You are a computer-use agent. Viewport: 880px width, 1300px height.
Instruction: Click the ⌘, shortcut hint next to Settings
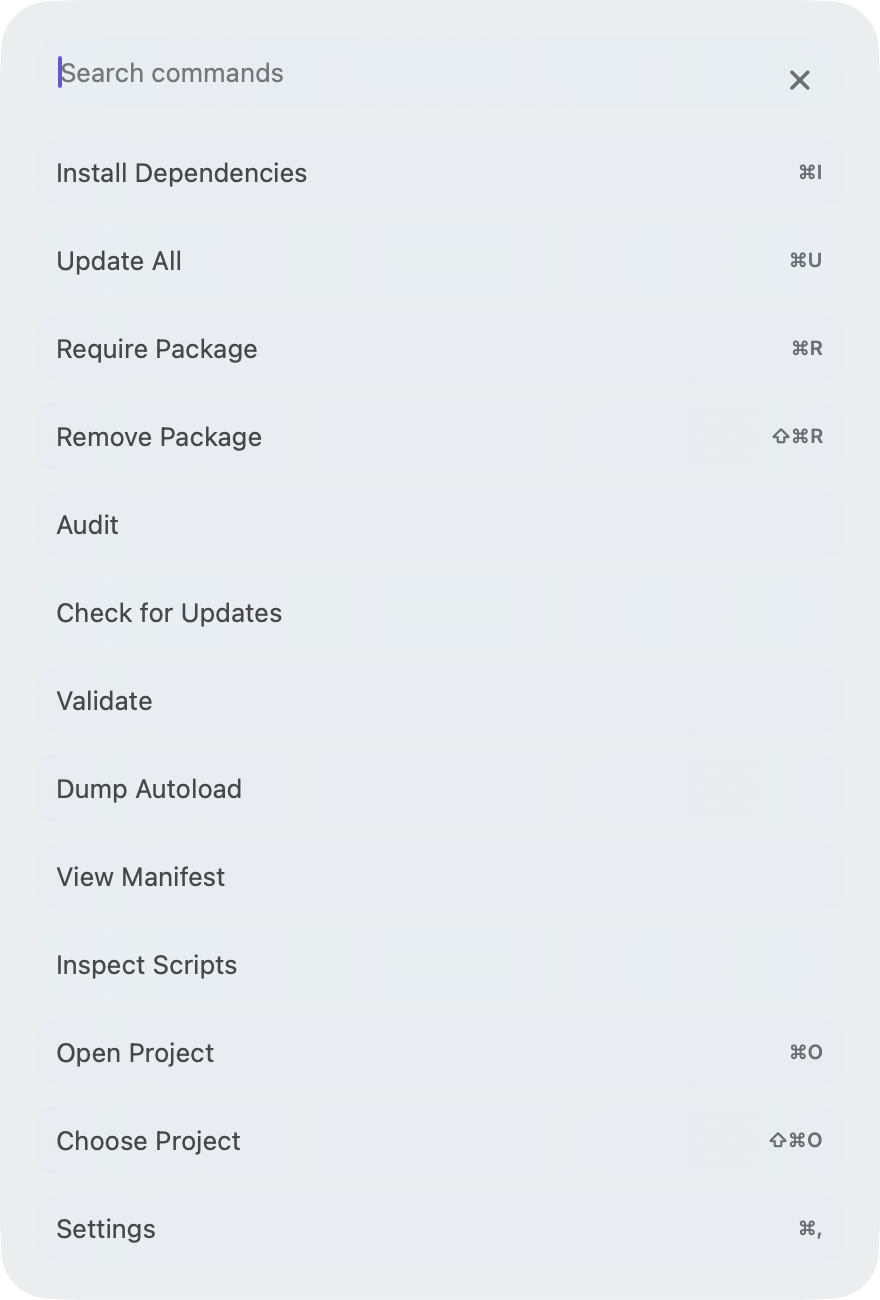coord(810,1229)
